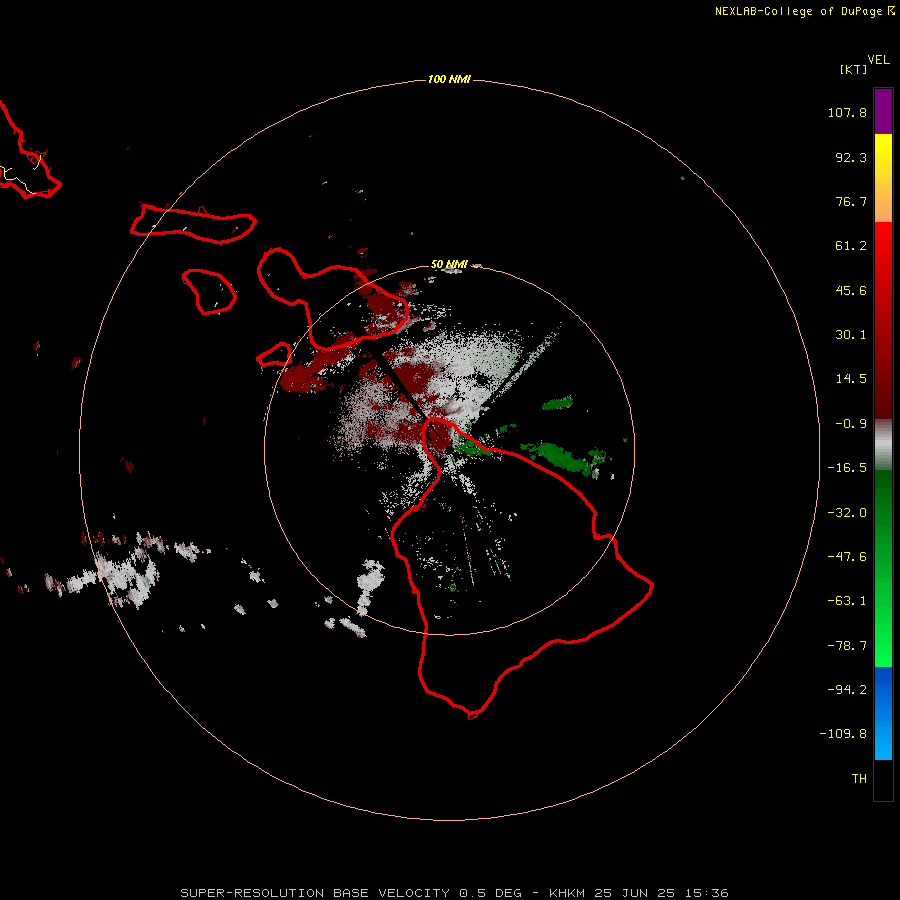Click the KHKM radar site identifier
This screenshot has height=900, width=900.
tap(567, 893)
